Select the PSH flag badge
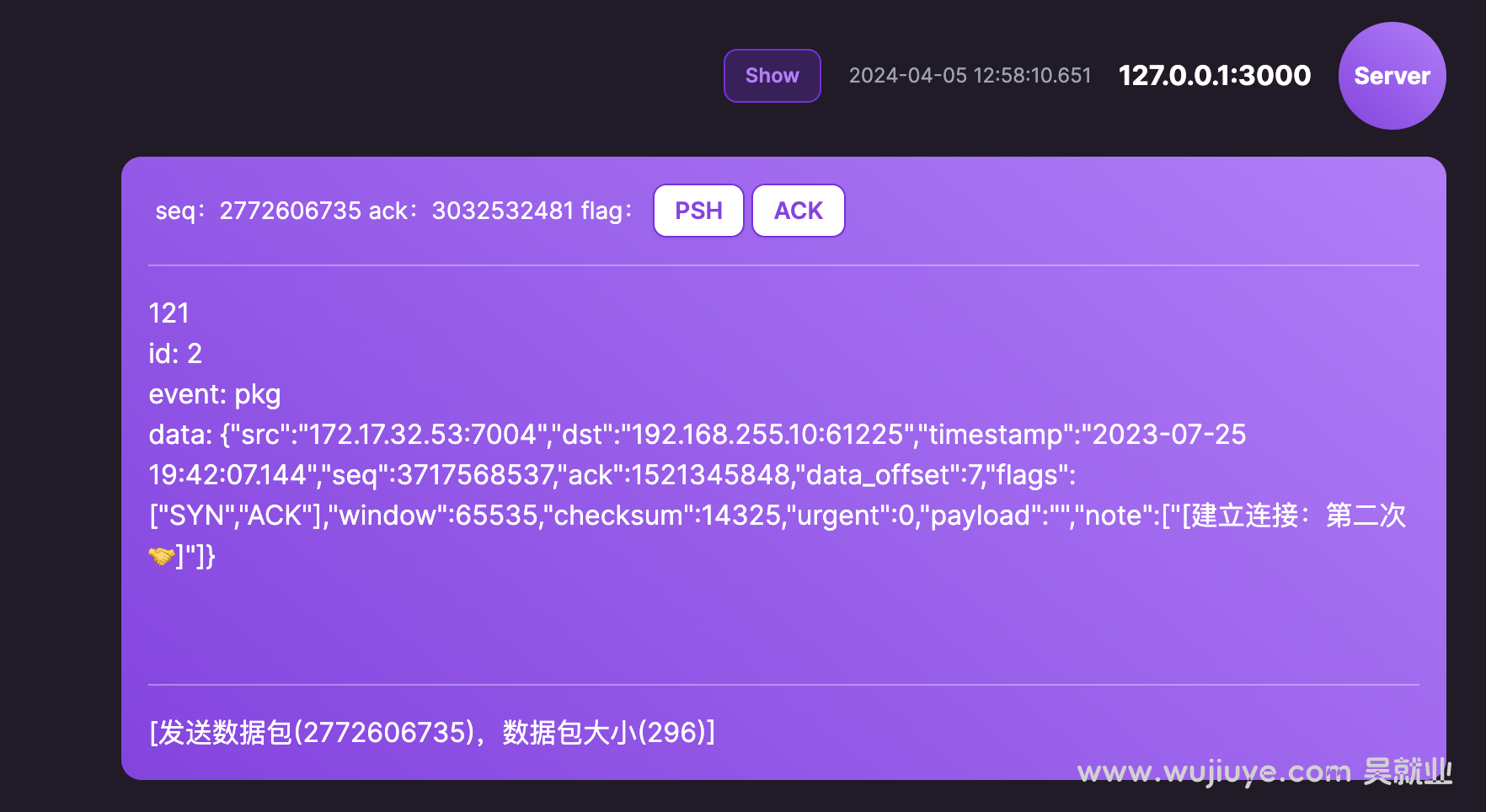 [x=698, y=211]
